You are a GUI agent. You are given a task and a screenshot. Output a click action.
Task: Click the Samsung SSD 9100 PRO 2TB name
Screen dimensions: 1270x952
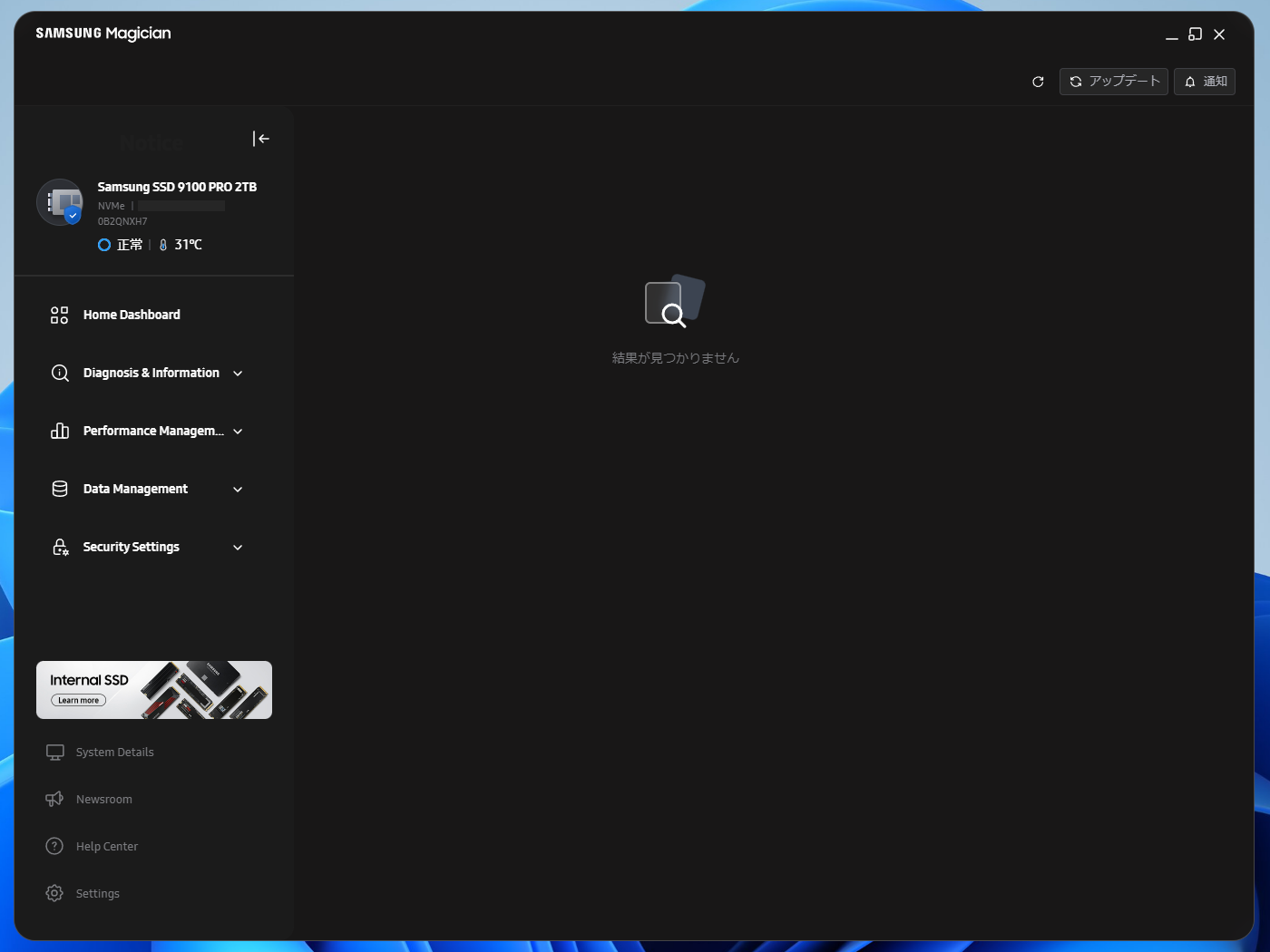[177, 187]
